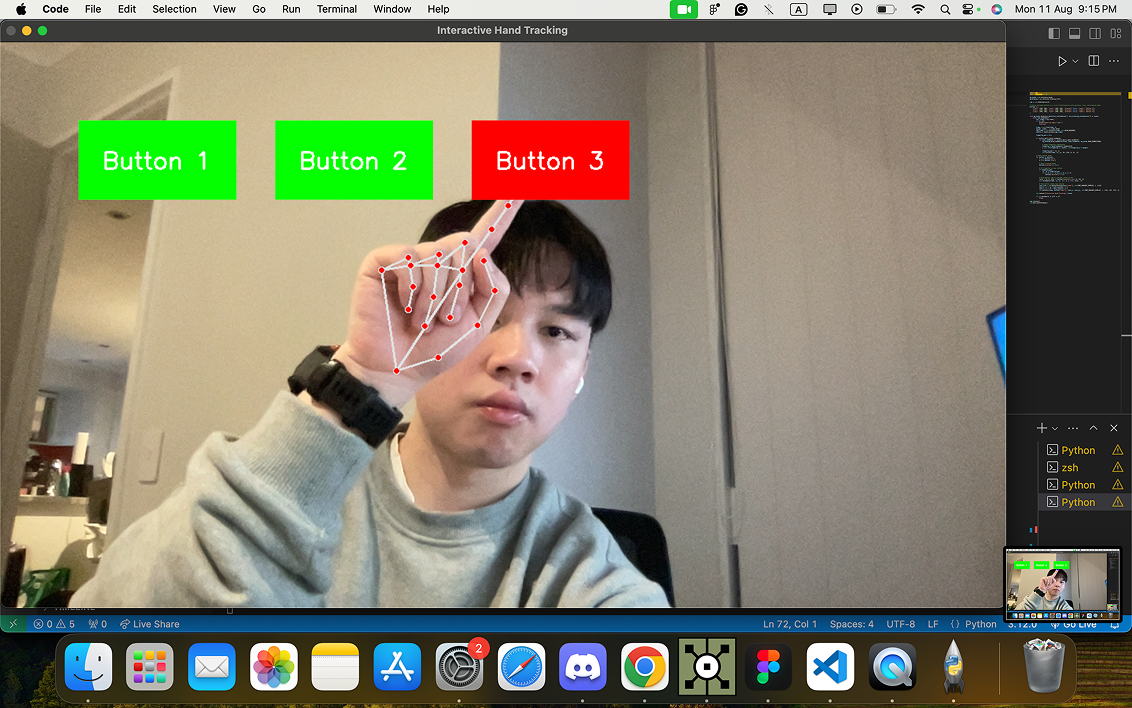Open Figma from the Dock
The image size is (1132, 708).
click(x=768, y=667)
